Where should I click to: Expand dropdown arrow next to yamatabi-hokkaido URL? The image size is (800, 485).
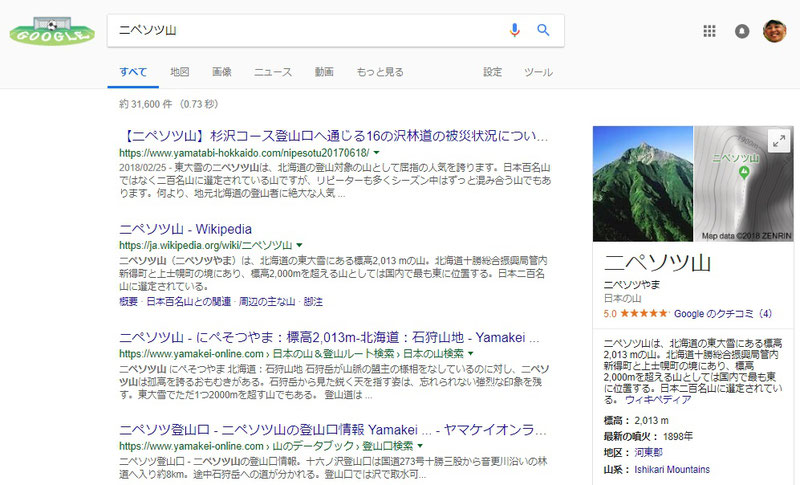[x=377, y=152]
